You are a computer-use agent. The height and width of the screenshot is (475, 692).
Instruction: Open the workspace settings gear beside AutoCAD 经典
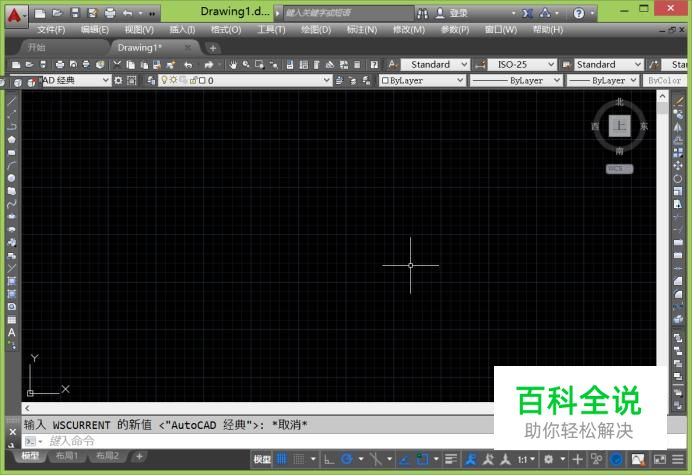[118, 80]
